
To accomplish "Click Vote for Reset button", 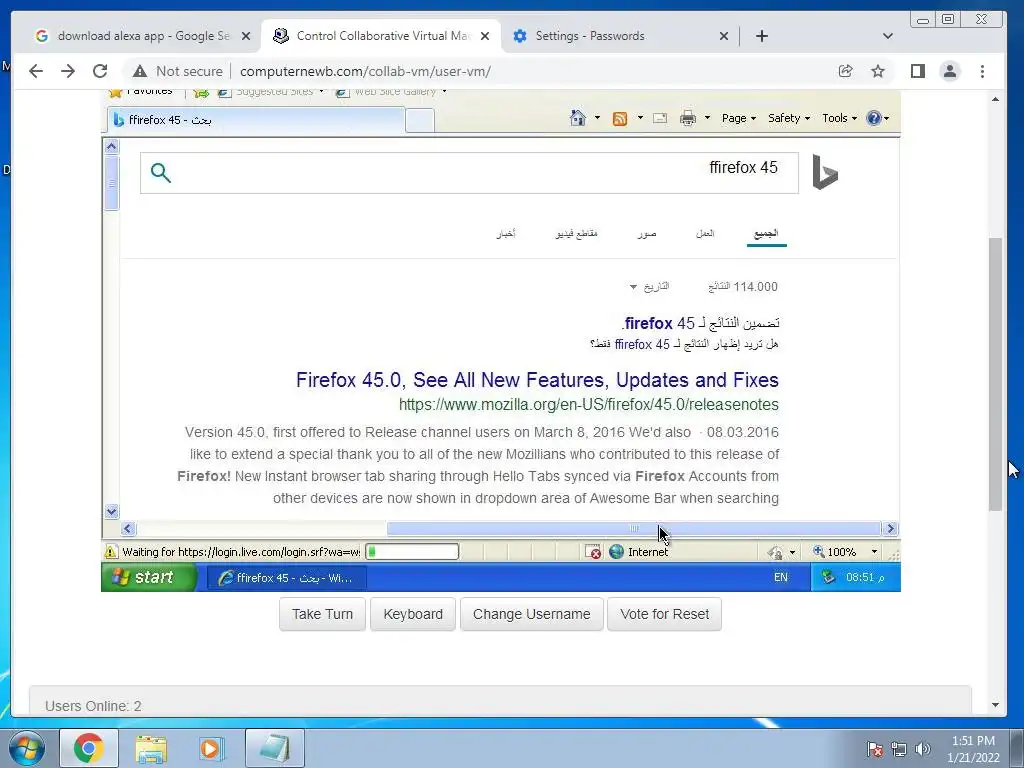I will [x=664, y=614].
